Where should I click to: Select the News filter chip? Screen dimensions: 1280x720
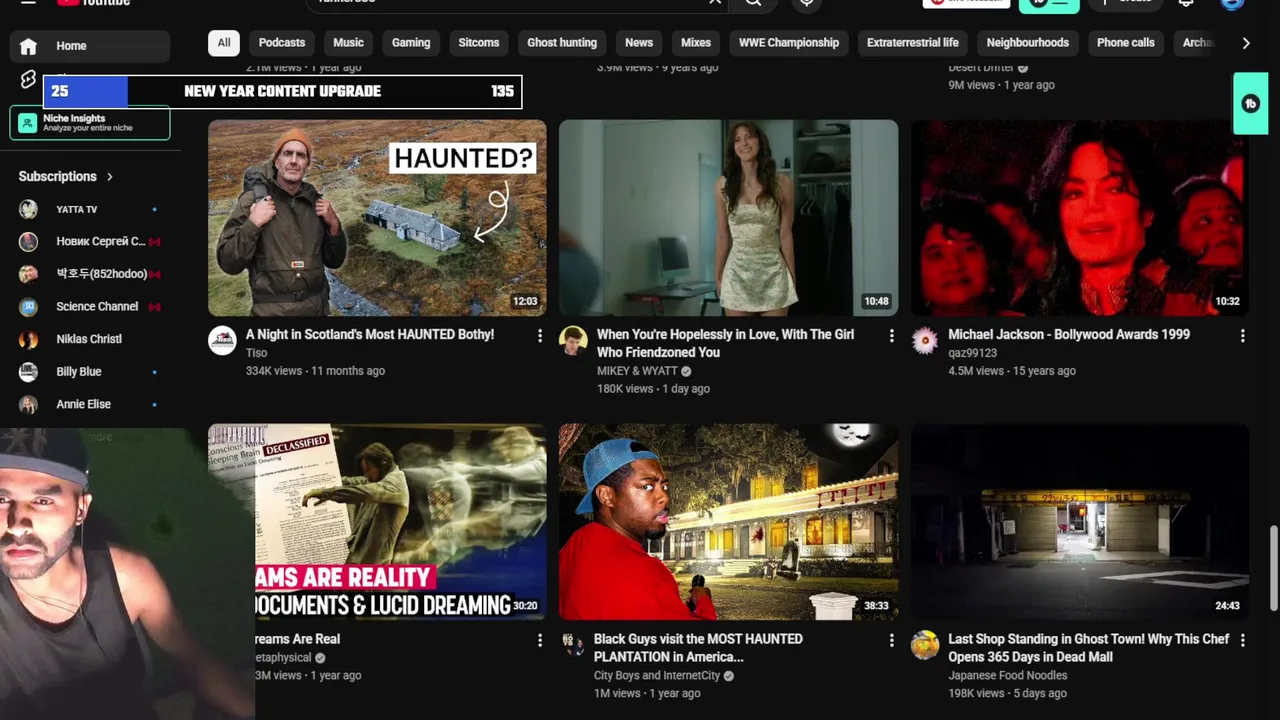tap(639, 43)
